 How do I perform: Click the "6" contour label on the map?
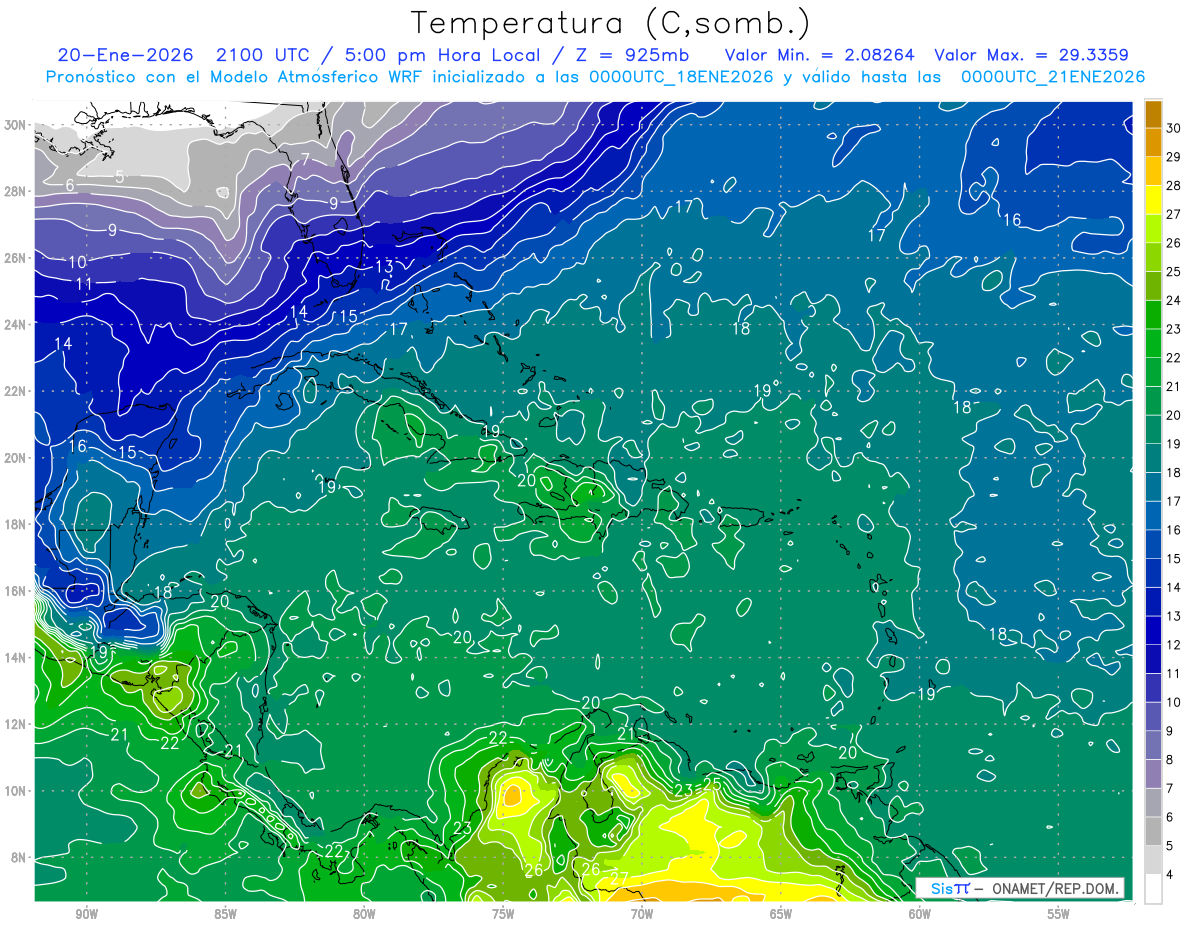(x=70, y=185)
